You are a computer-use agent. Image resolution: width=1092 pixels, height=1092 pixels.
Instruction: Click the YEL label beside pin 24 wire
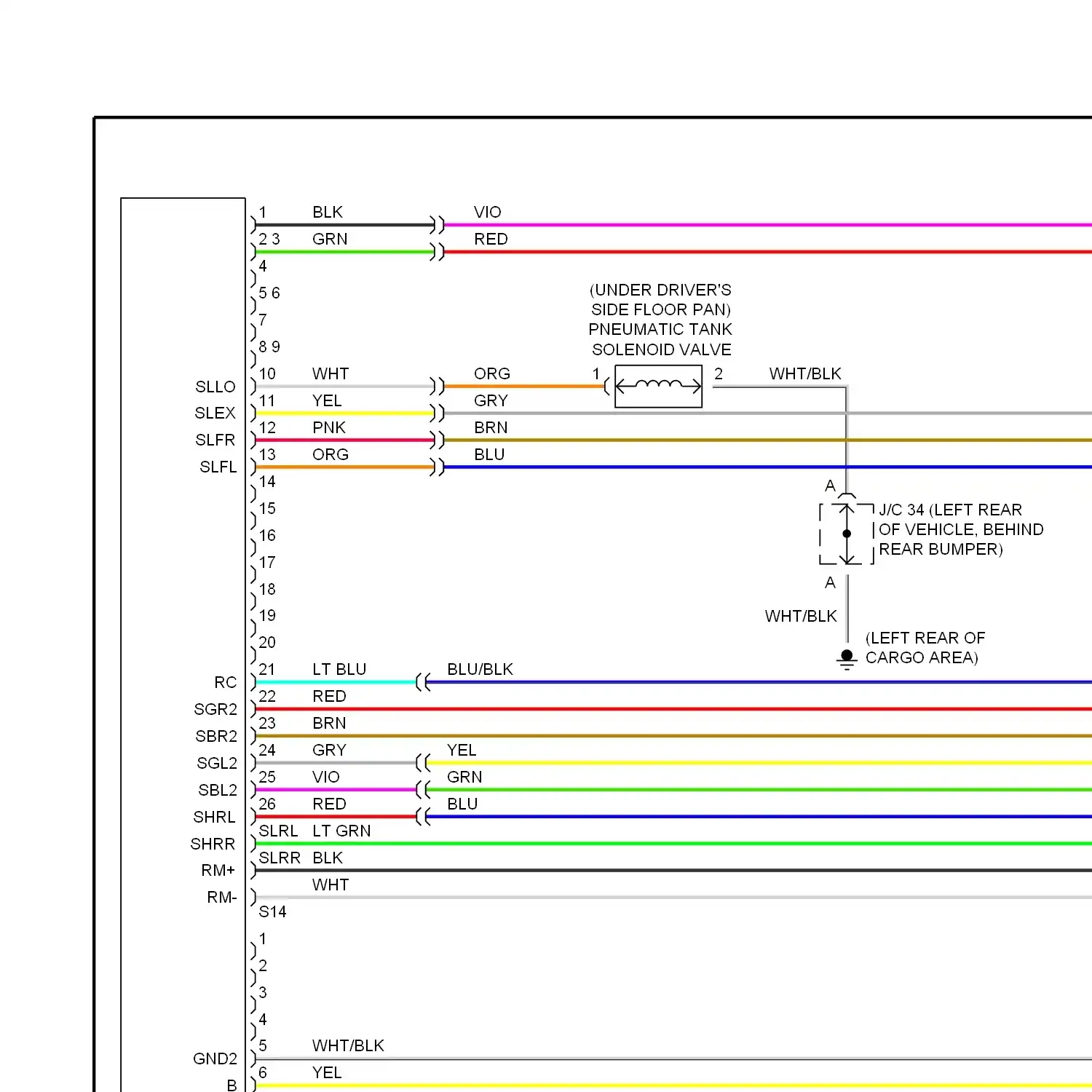coord(462,750)
